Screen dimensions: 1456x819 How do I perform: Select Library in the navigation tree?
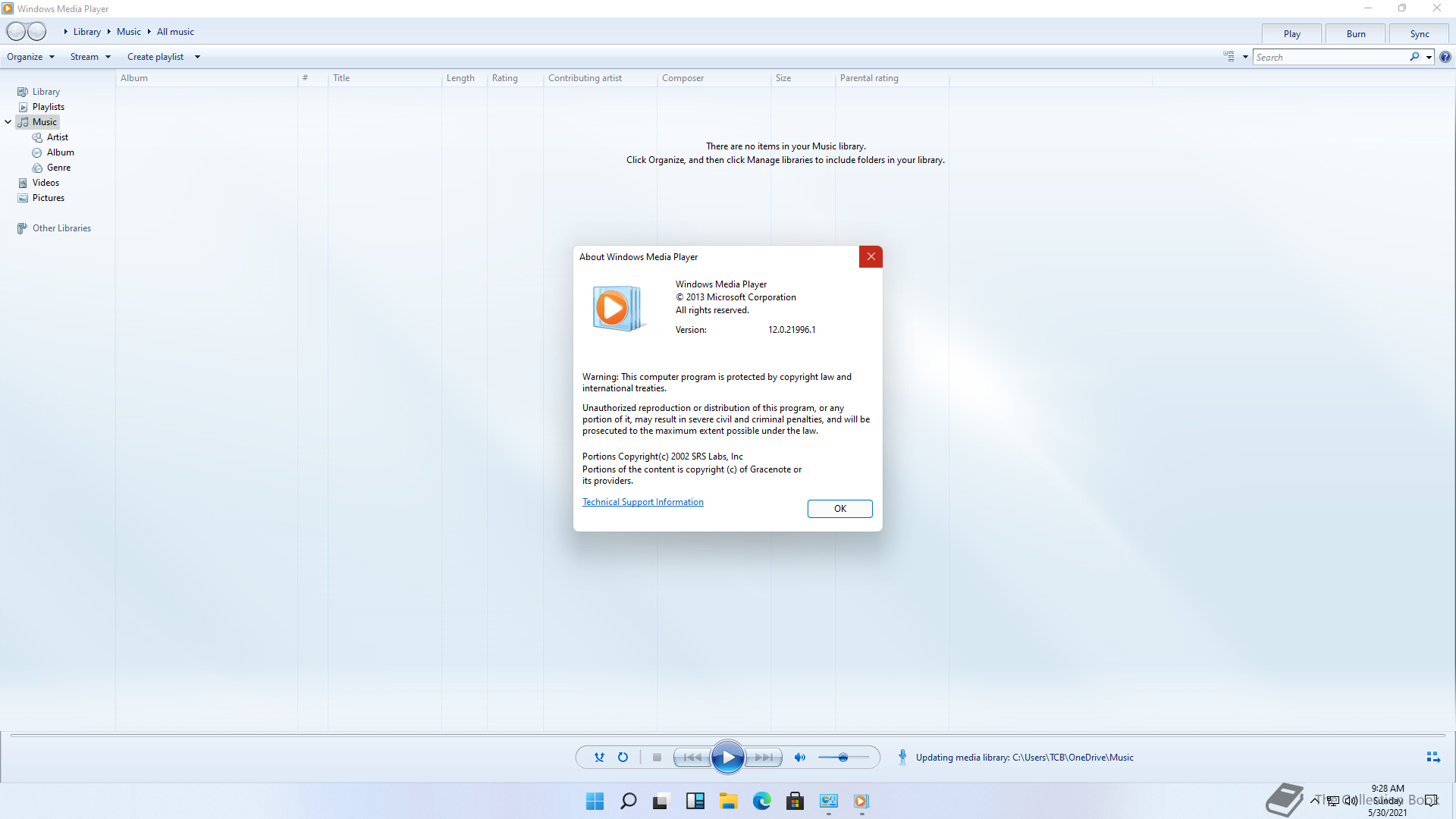pyautogui.click(x=45, y=92)
